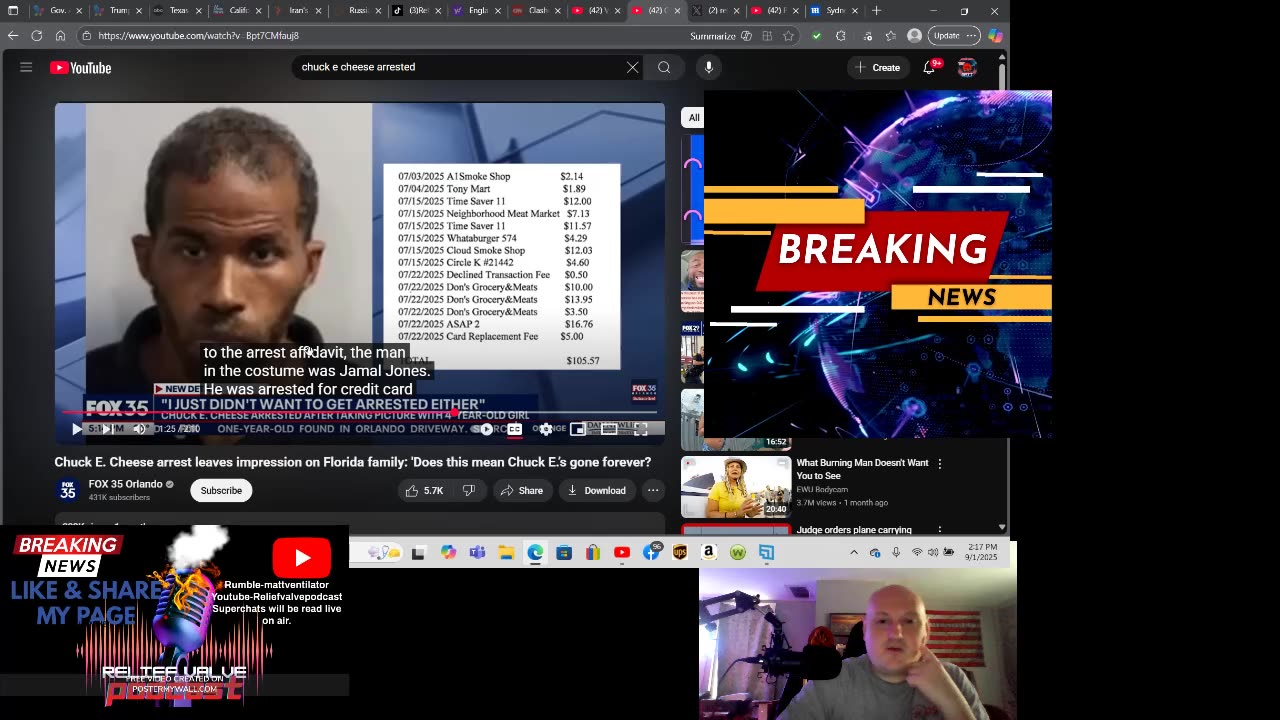Open the browser Update button
This screenshot has width=1280, height=720.
point(953,35)
